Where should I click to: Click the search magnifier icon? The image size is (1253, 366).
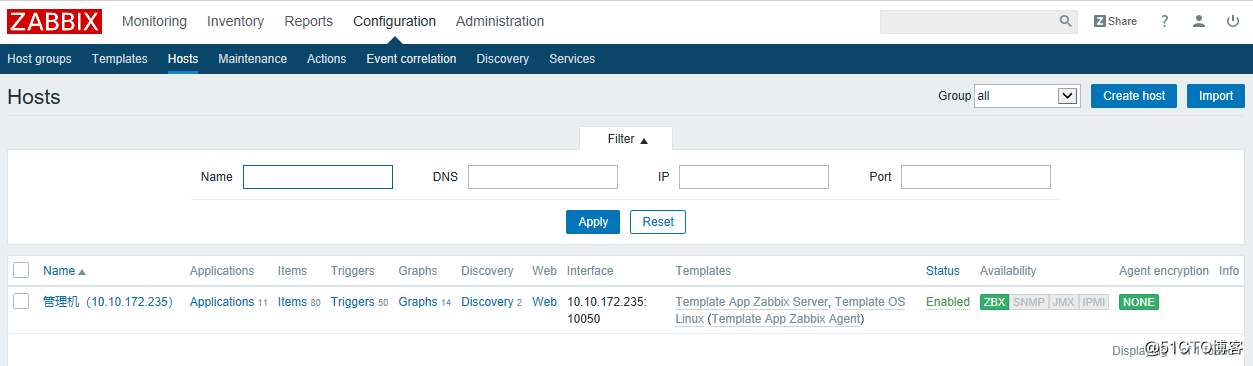1066,21
